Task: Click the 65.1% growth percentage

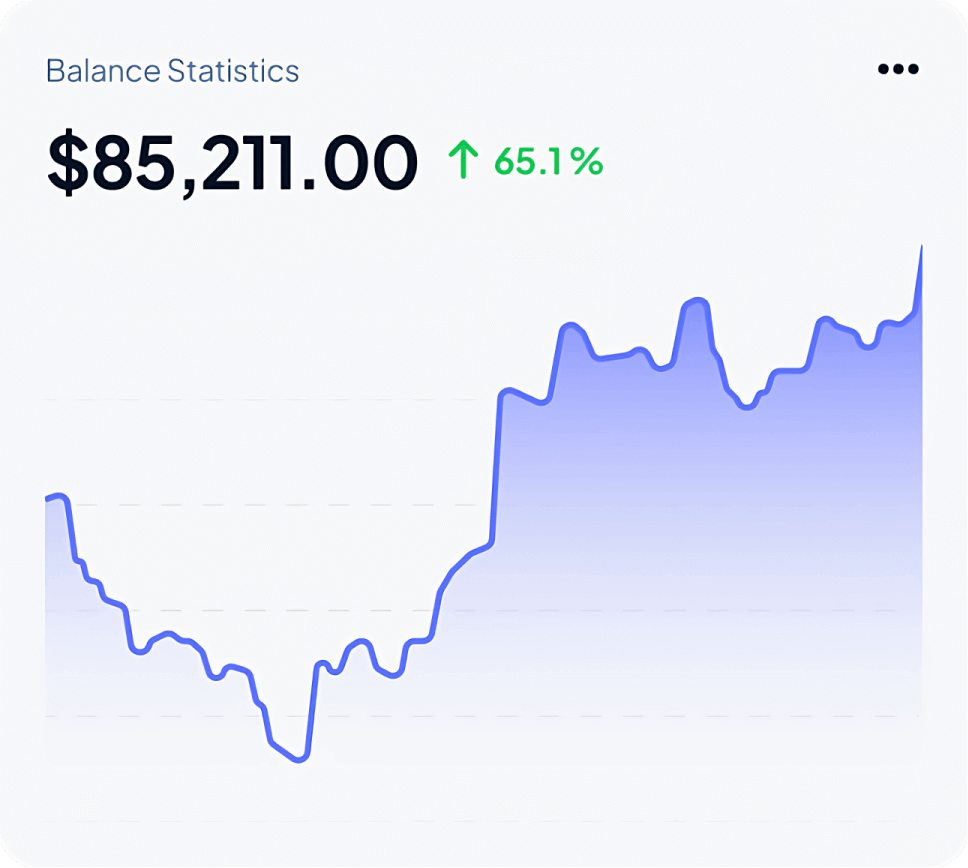Action: point(549,160)
